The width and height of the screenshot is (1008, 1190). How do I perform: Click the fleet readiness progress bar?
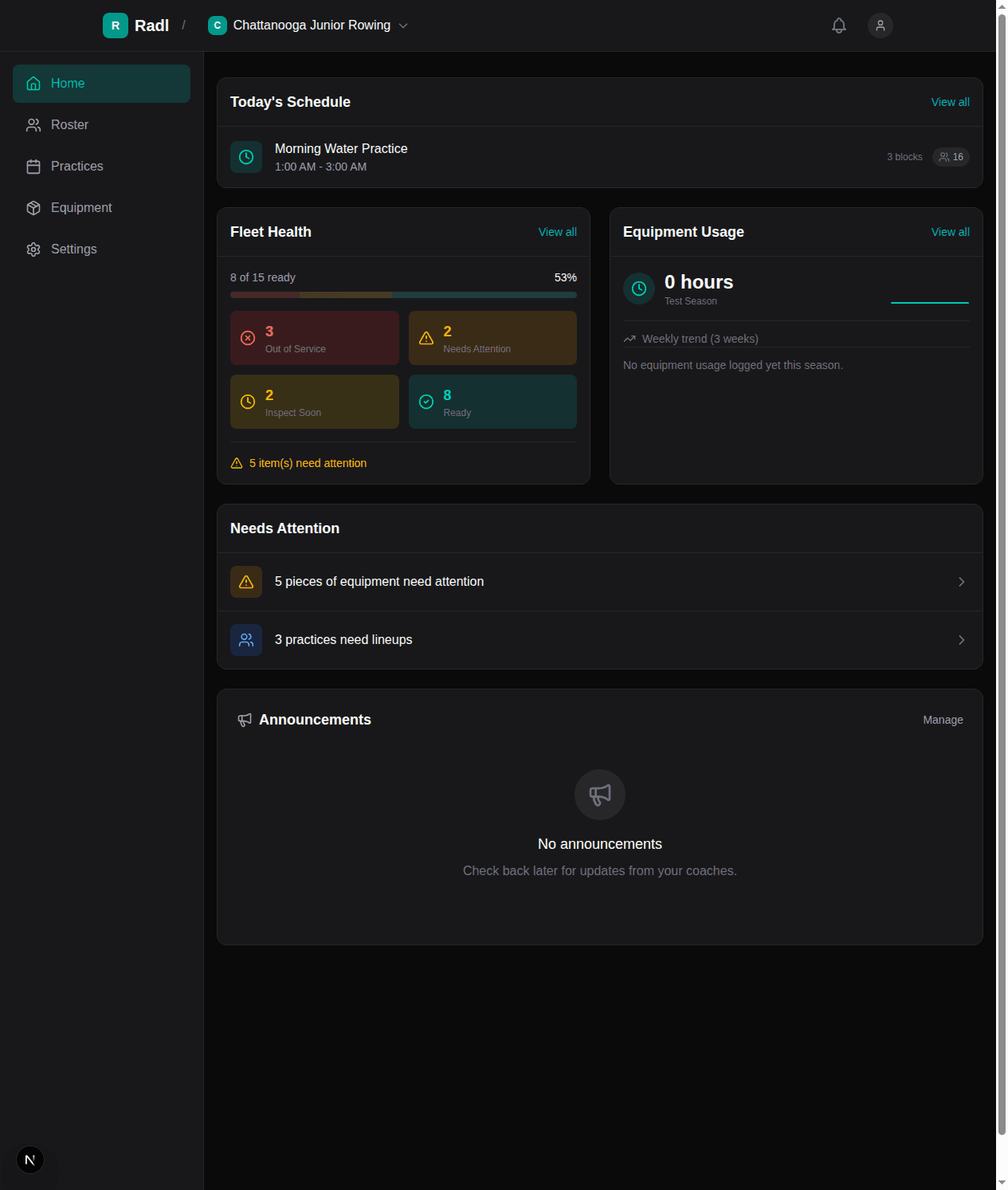click(x=403, y=295)
